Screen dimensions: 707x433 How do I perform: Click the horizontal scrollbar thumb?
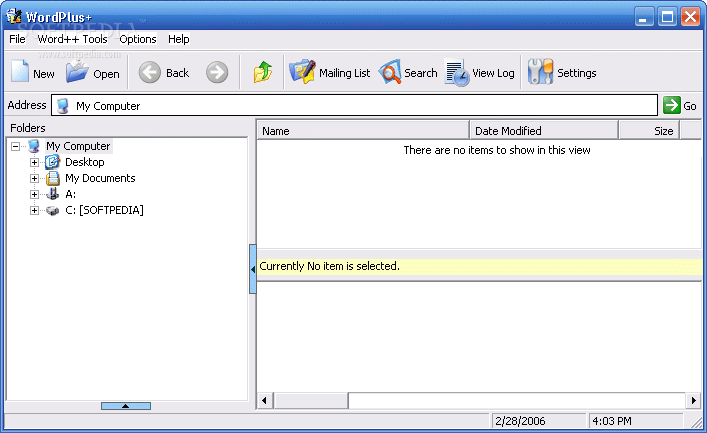310,400
